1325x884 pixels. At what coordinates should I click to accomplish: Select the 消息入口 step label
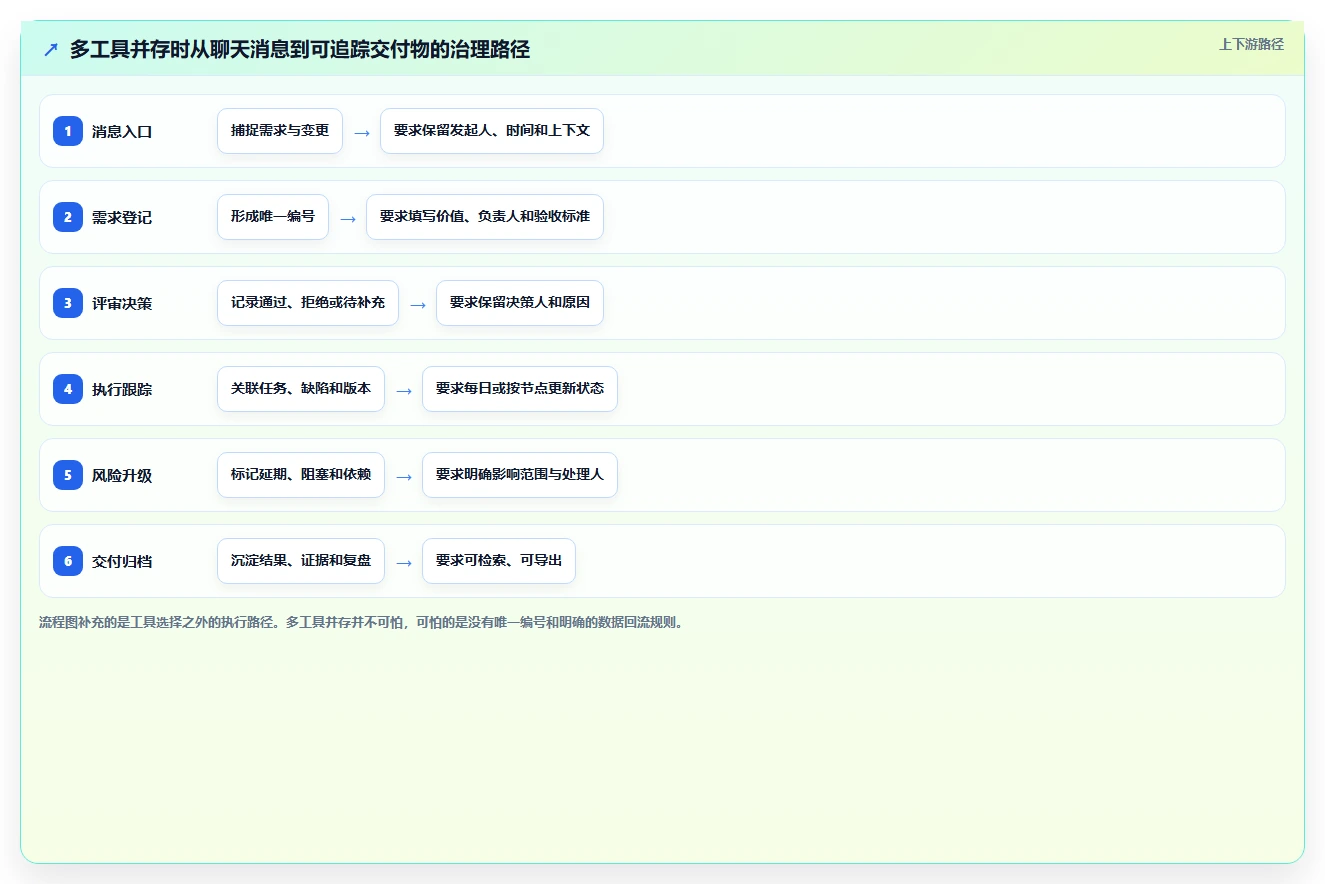pyautogui.click(x=122, y=131)
